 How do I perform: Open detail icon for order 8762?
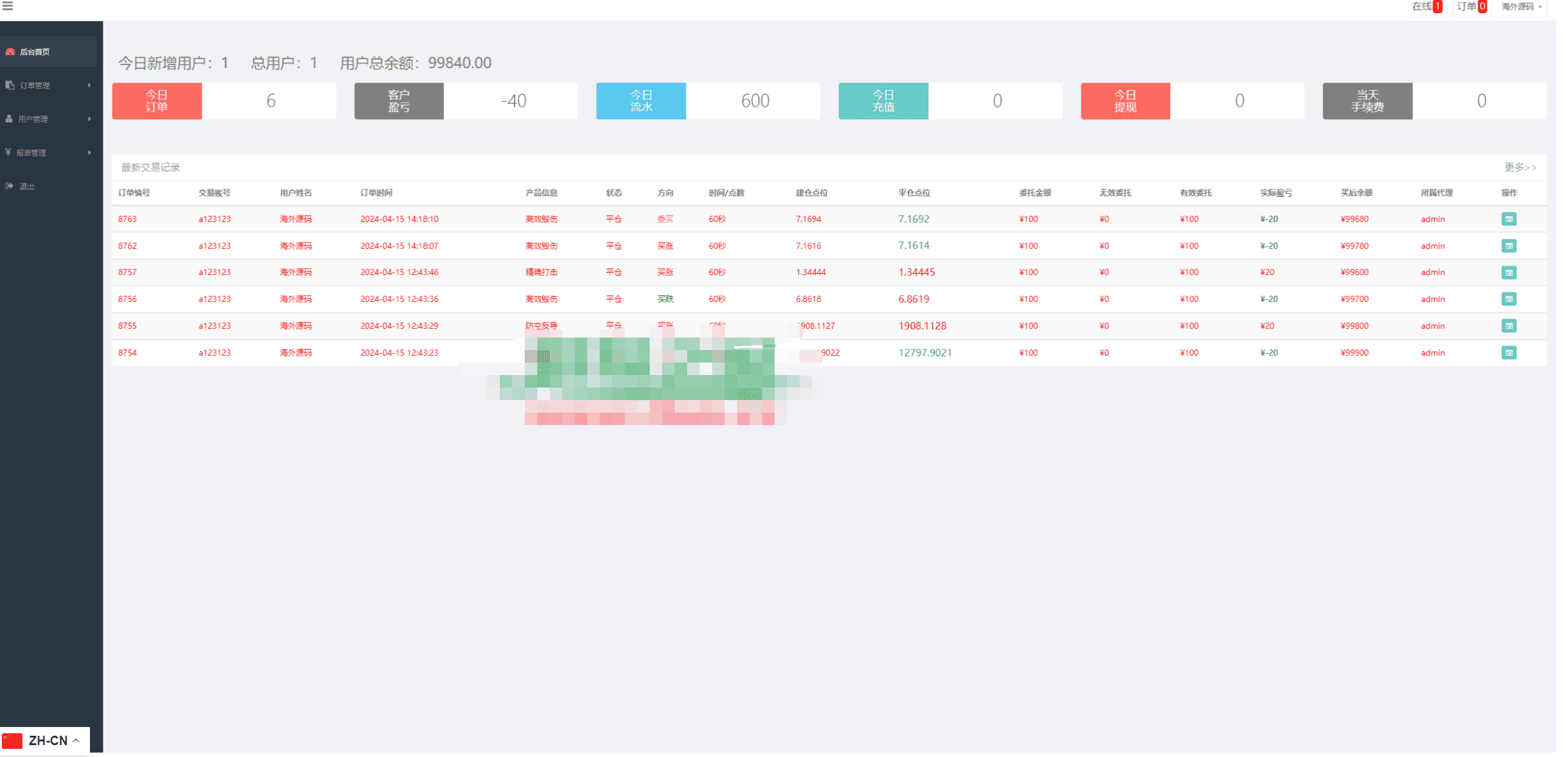(x=1509, y=246)
